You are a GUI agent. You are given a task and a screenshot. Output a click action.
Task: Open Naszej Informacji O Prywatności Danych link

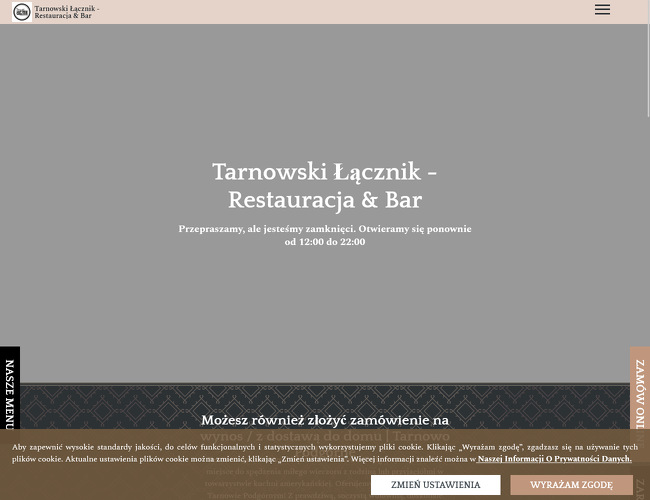[x=554, y=459]
